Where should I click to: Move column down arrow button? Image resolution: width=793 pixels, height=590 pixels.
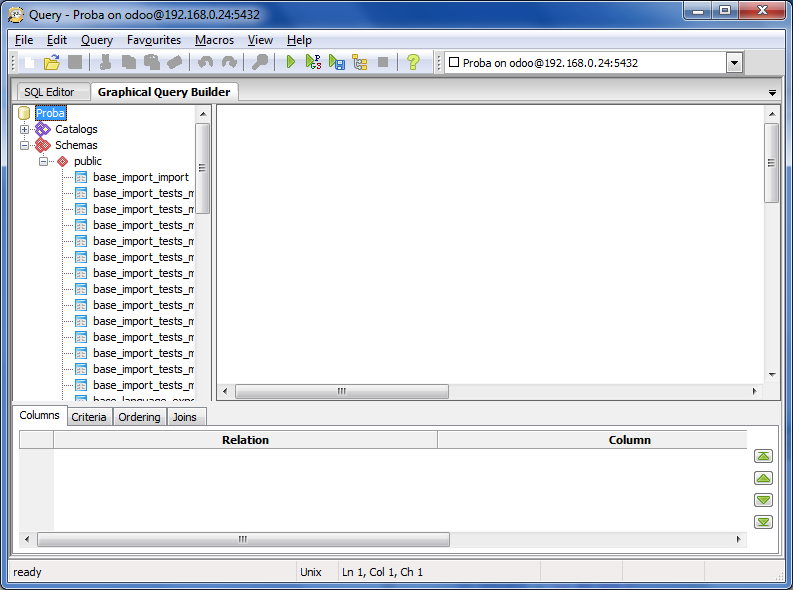point(763,500)
